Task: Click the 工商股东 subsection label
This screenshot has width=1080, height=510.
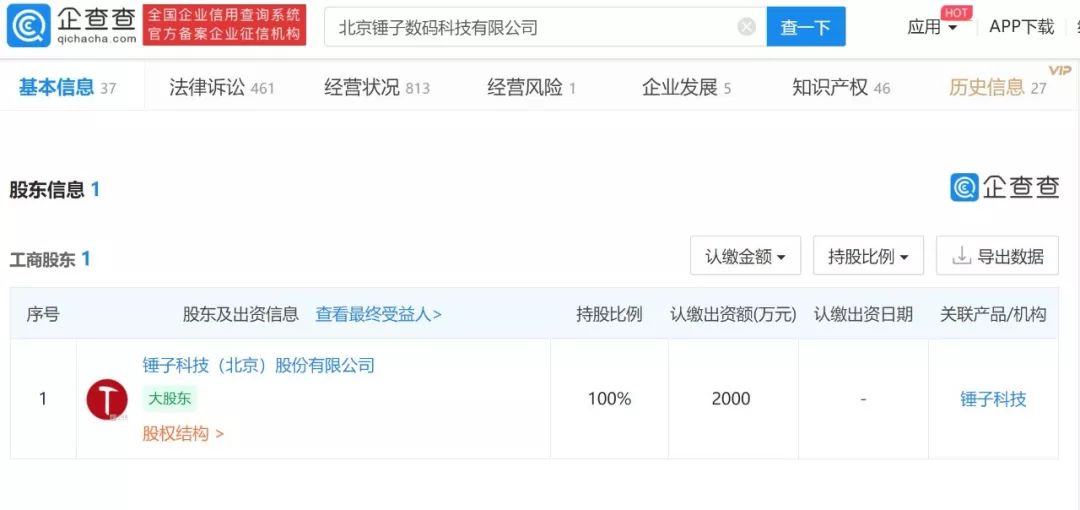Action: [50, 259]
